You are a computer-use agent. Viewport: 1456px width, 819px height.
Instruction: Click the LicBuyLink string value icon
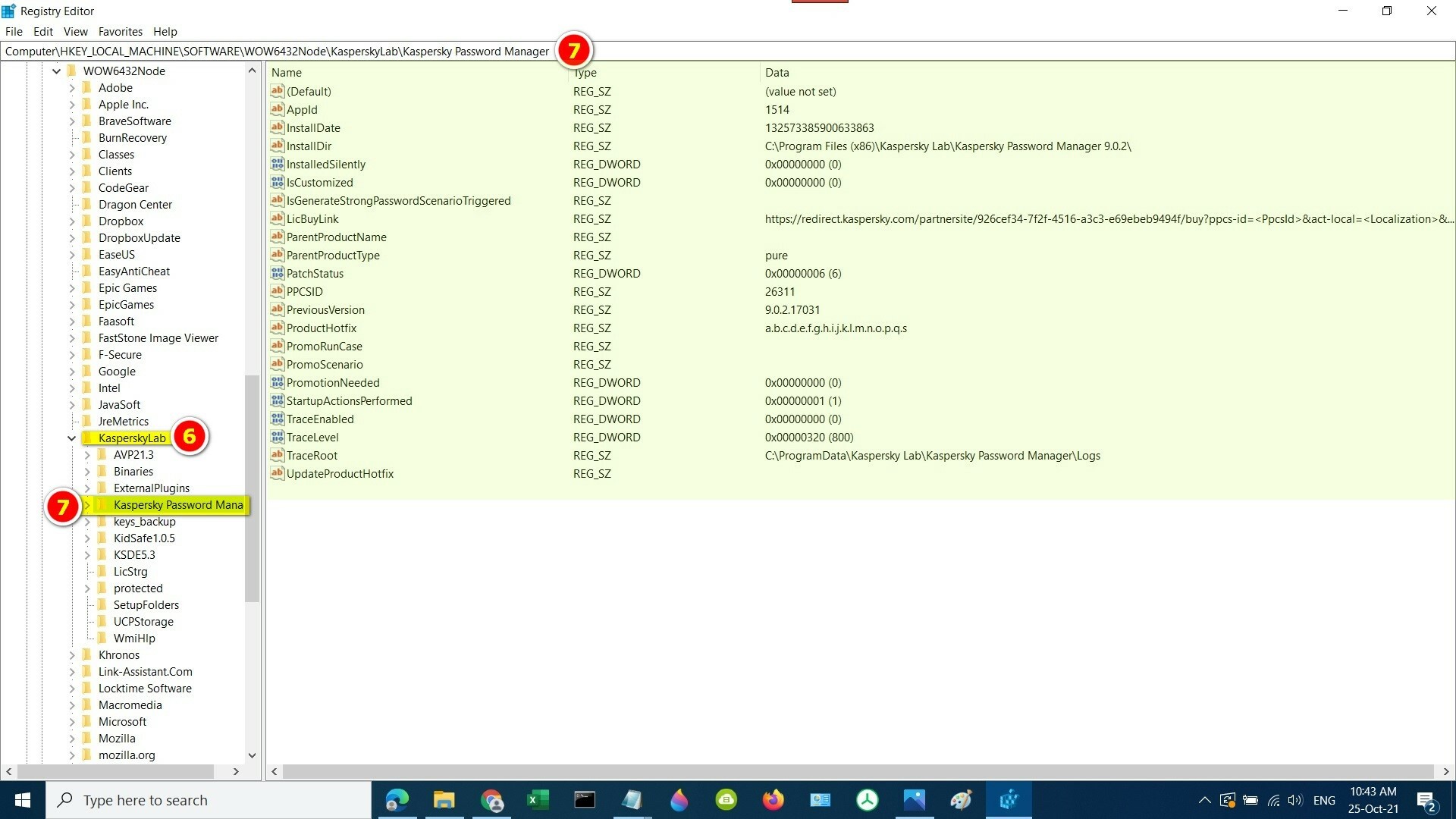[277, 218]
